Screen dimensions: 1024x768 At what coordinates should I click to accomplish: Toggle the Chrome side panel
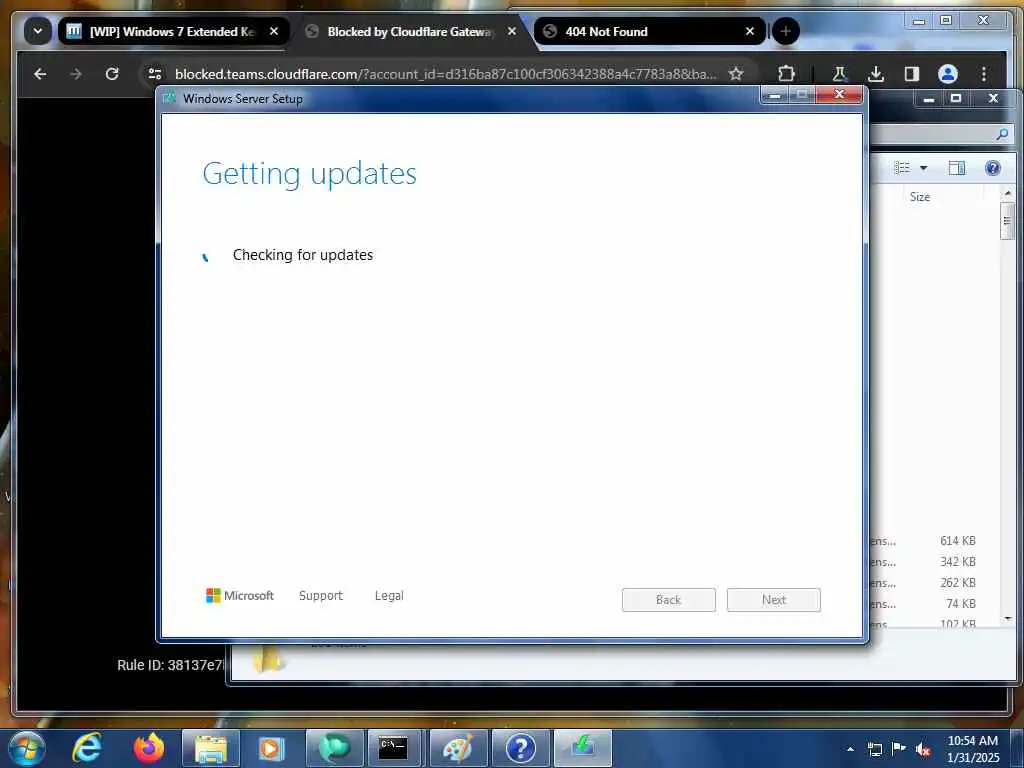[912, 74]
